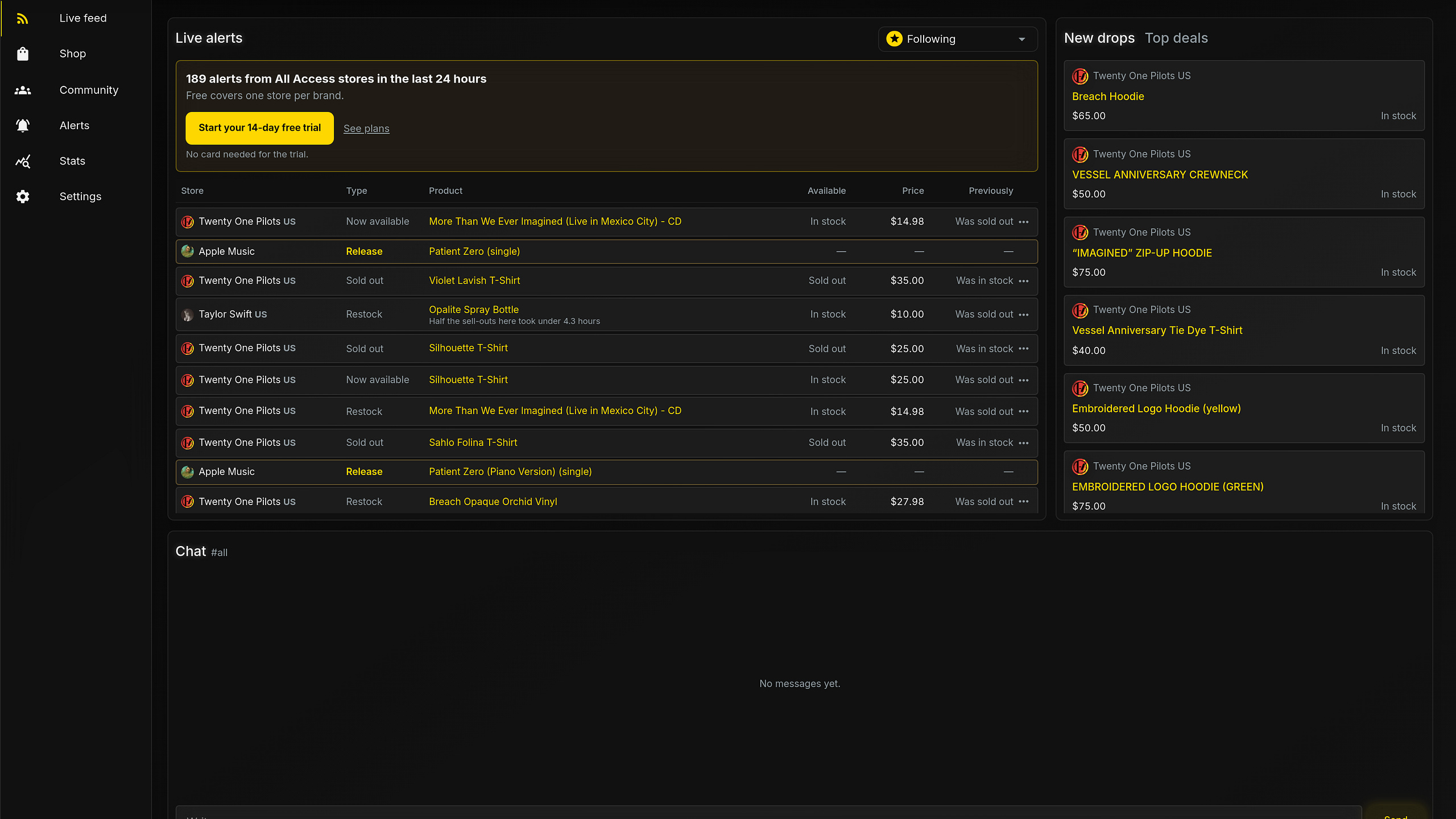This screenshot has height=819, width=1456.
Task: Open more options for Breach Opaque Orchid Vinyl row
Action: click(1024, 502)
